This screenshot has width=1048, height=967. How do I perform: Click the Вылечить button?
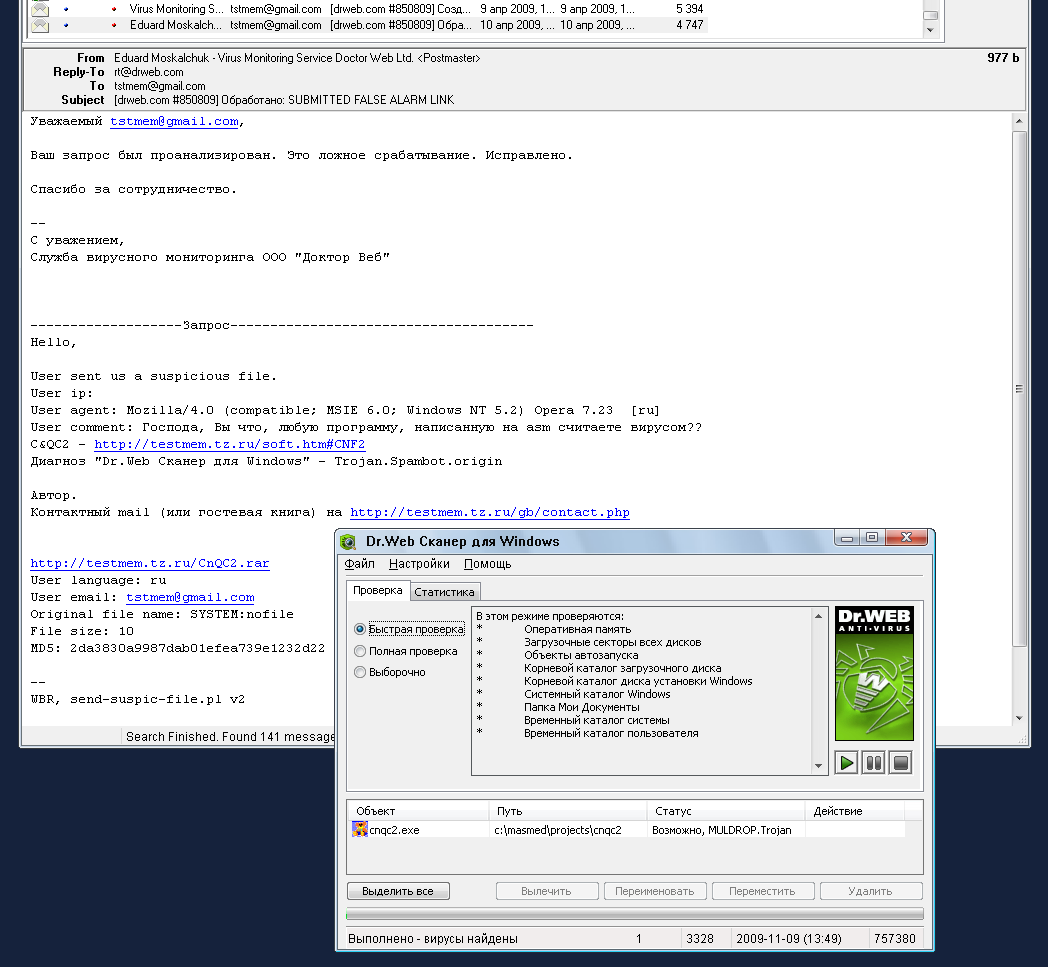point(547,891)
